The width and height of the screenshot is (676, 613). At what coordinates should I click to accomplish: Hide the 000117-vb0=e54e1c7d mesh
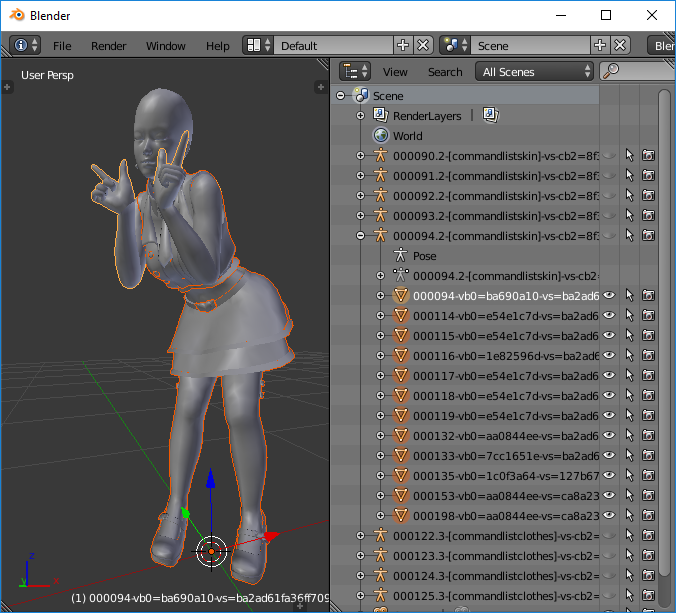[609, 375]
